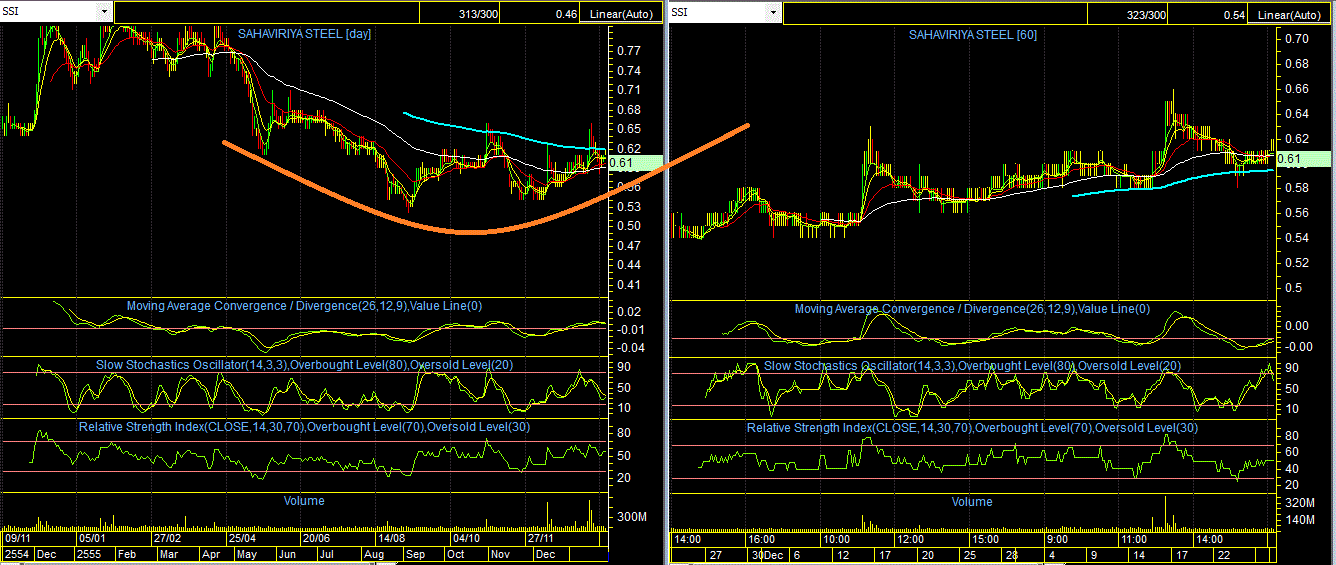Click the 9:00 time marker on the 60-minute timeline
Image resolution: width=1336 pixels, height=565 pixels.
tap(1056, 538)
